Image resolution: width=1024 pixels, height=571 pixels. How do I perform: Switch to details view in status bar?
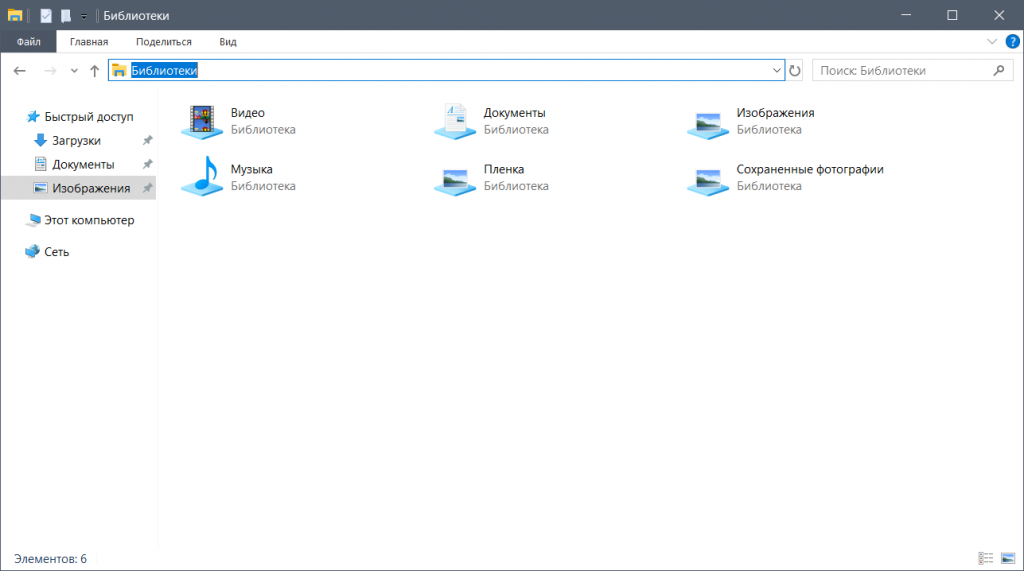coord(986,558)
